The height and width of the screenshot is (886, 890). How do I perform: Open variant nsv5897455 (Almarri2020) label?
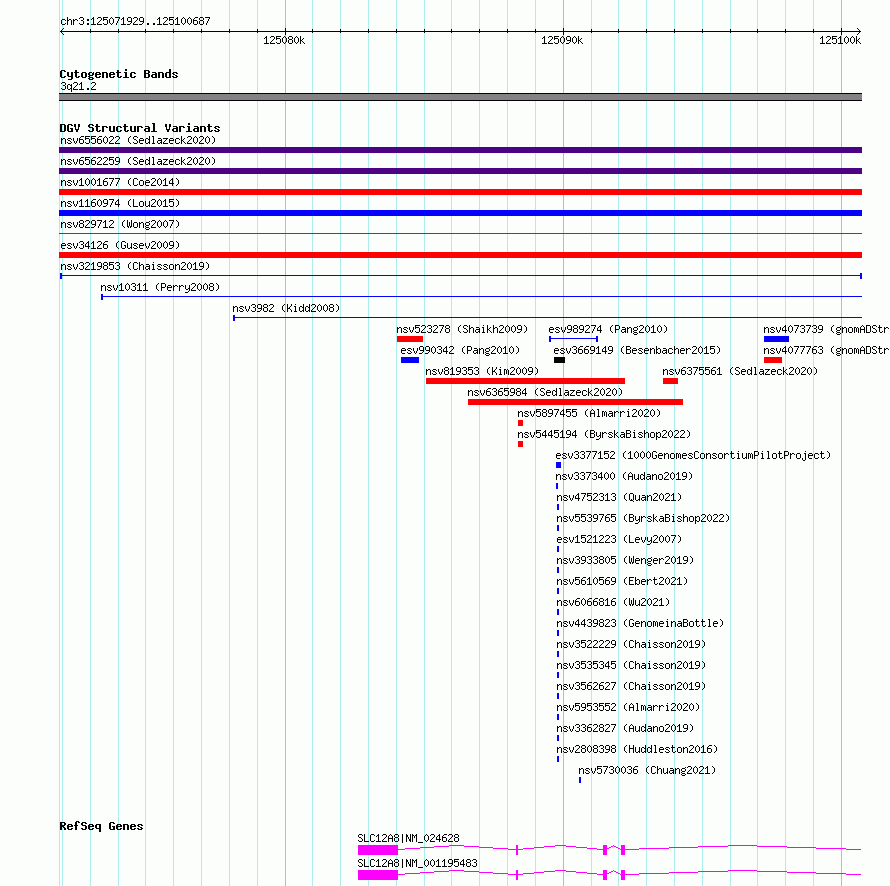(x=589, y=413)
